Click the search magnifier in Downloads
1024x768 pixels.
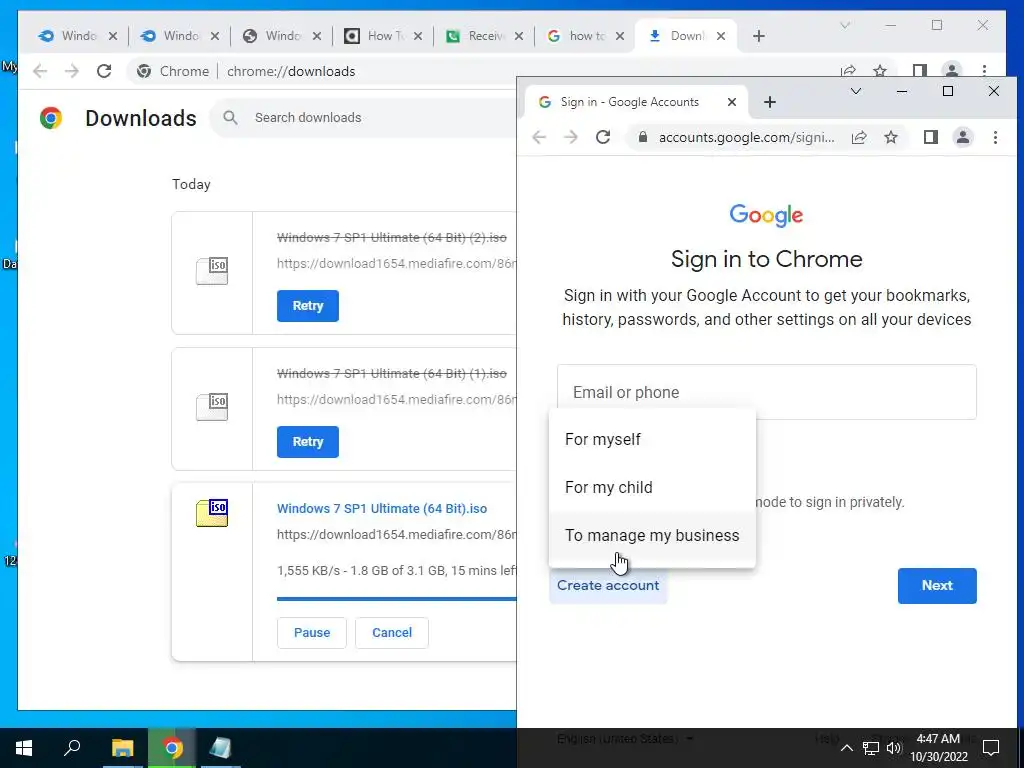[230, 118]
